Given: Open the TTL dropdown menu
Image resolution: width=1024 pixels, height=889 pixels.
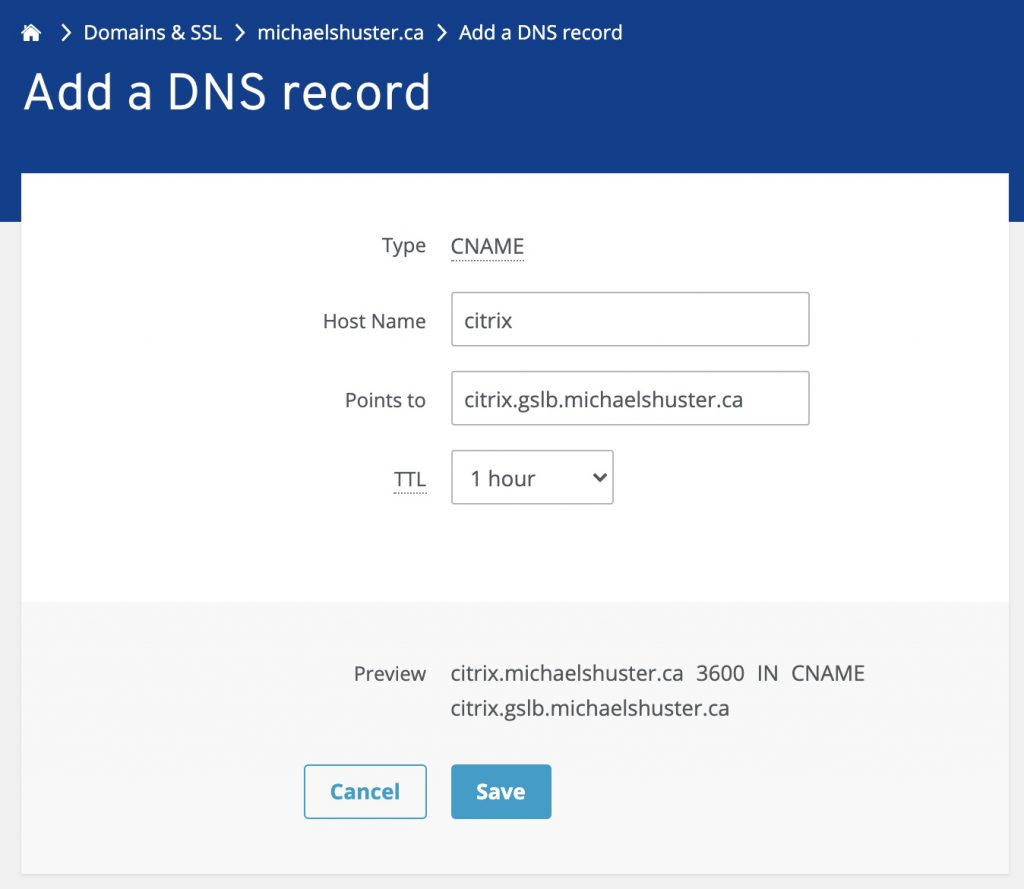Looking at the screenshot, I should [532, 477].
